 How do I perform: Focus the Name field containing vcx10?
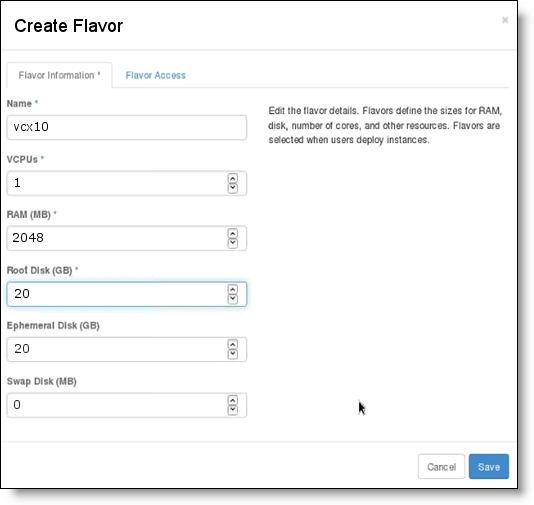point(127,127)
